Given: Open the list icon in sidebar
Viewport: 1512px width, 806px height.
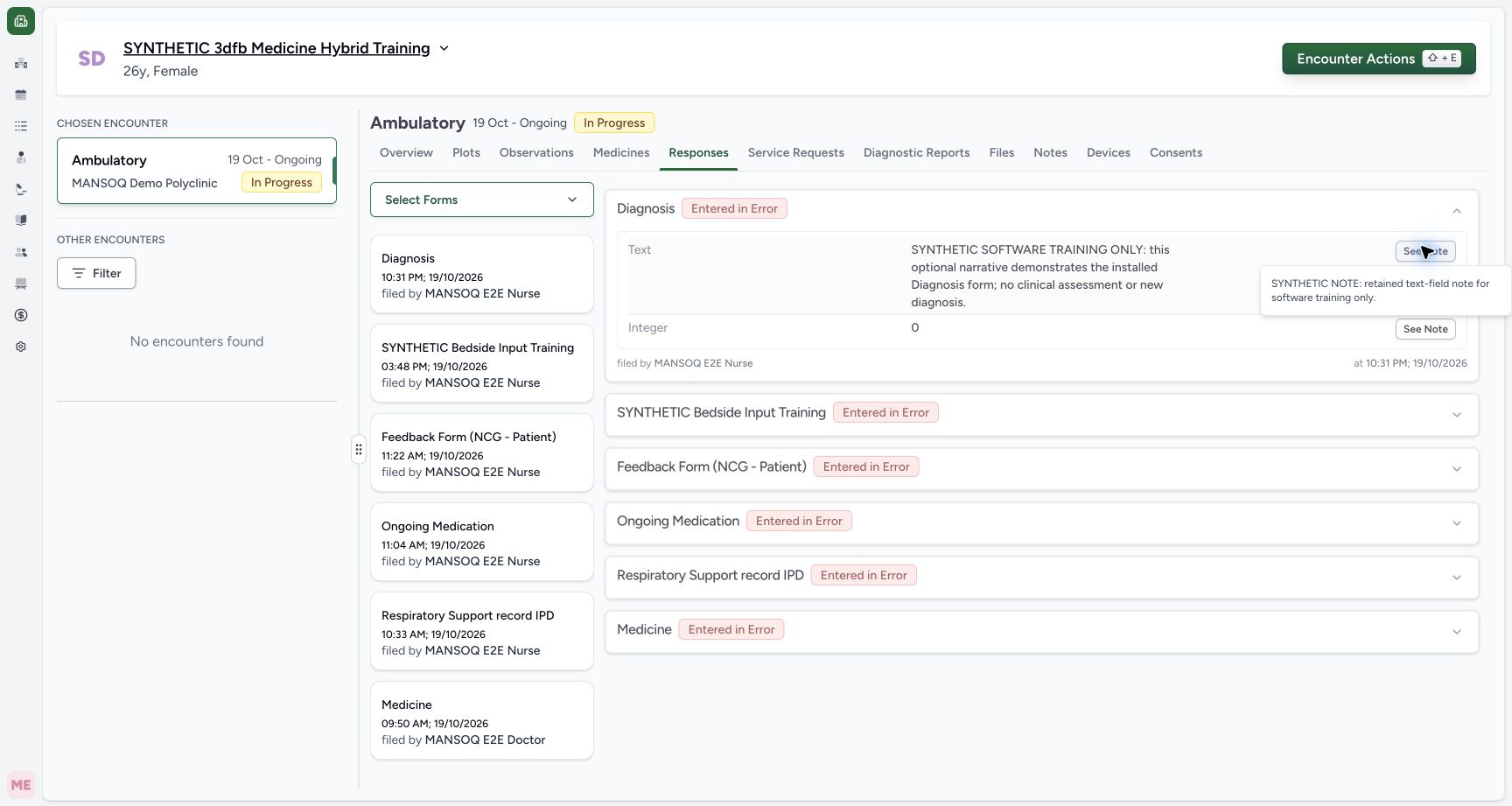Looking at the screenshot, I should 21,126.
